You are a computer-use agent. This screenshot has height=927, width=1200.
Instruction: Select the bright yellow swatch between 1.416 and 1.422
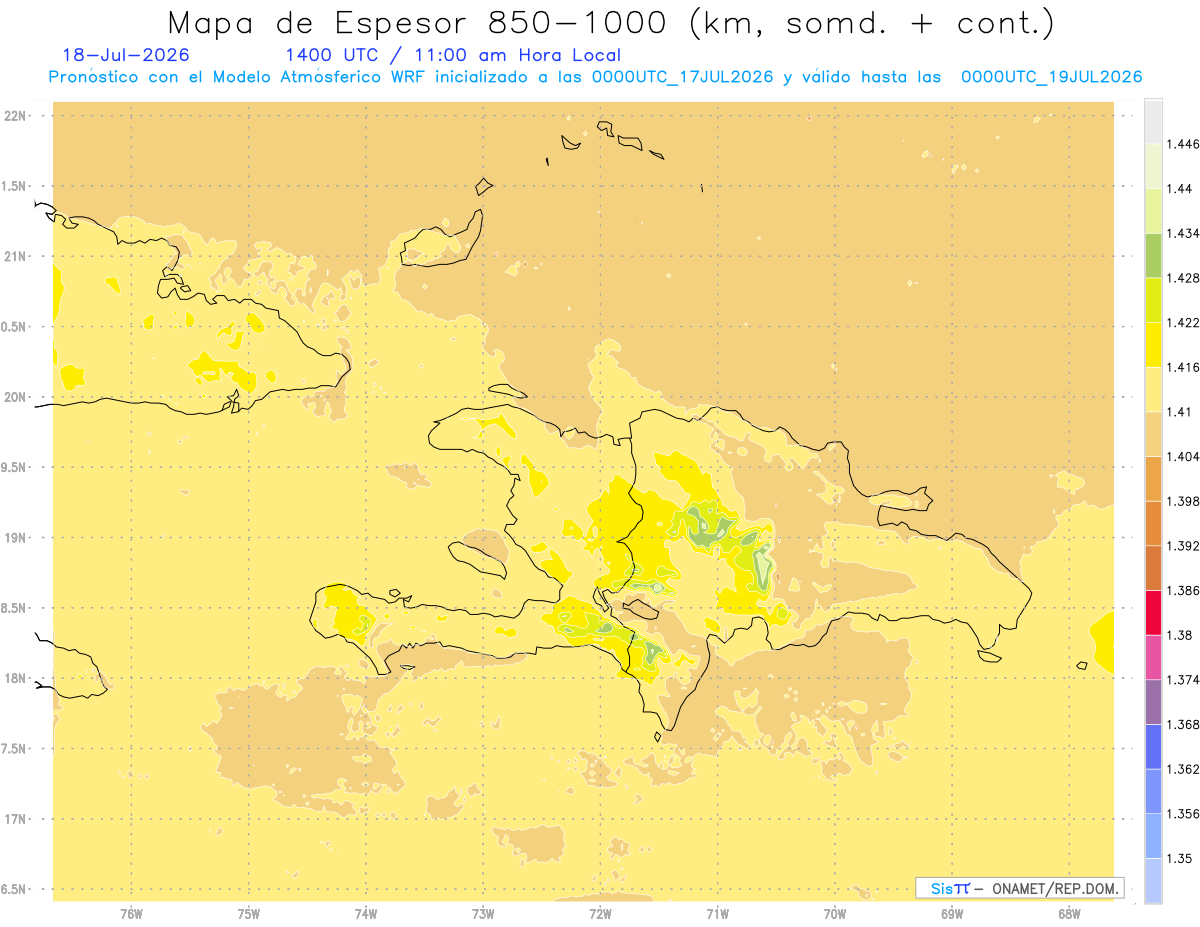(x=1153, y=345)
